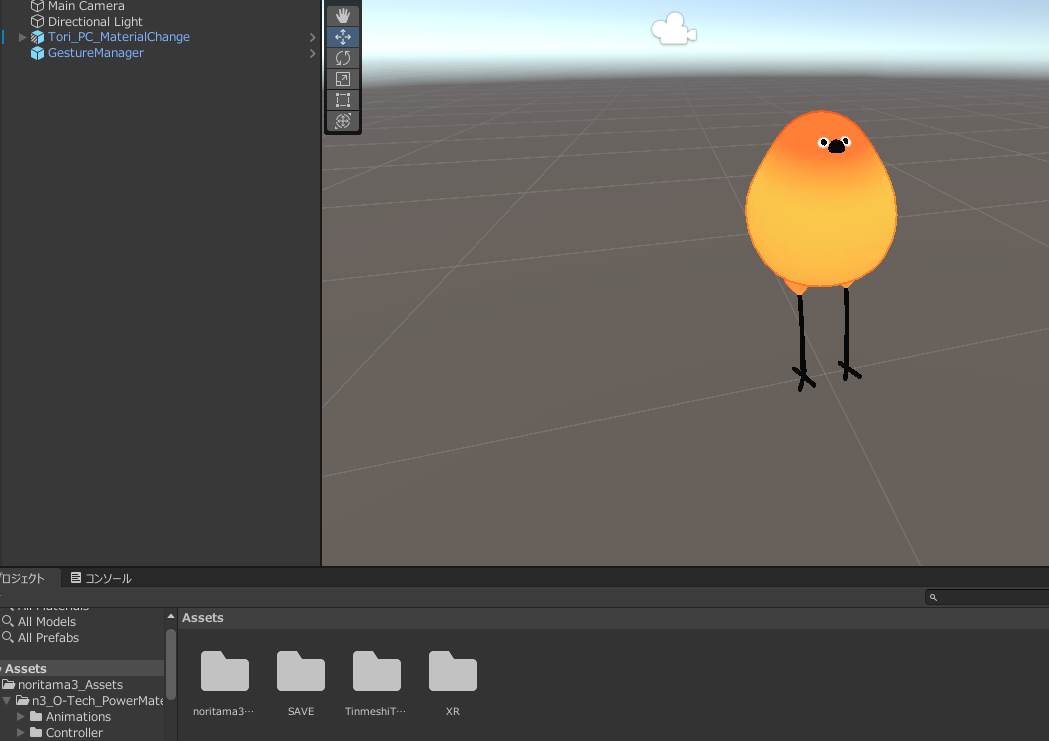Select the XR folder icon
Screen dimensions: 1049x741
coord(452,671)
